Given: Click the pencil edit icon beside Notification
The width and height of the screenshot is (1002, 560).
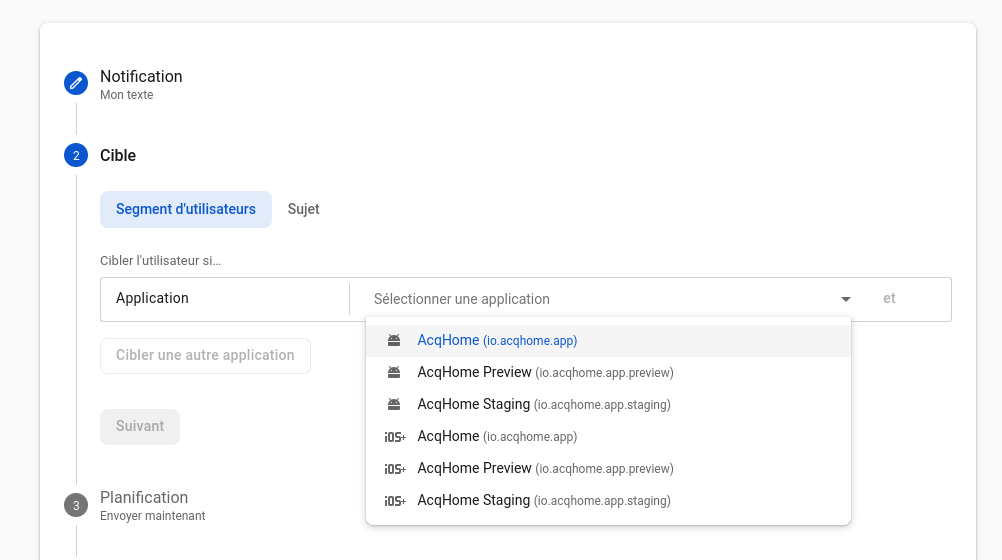Looking at the screenshot, I should [x=76, y=83].
